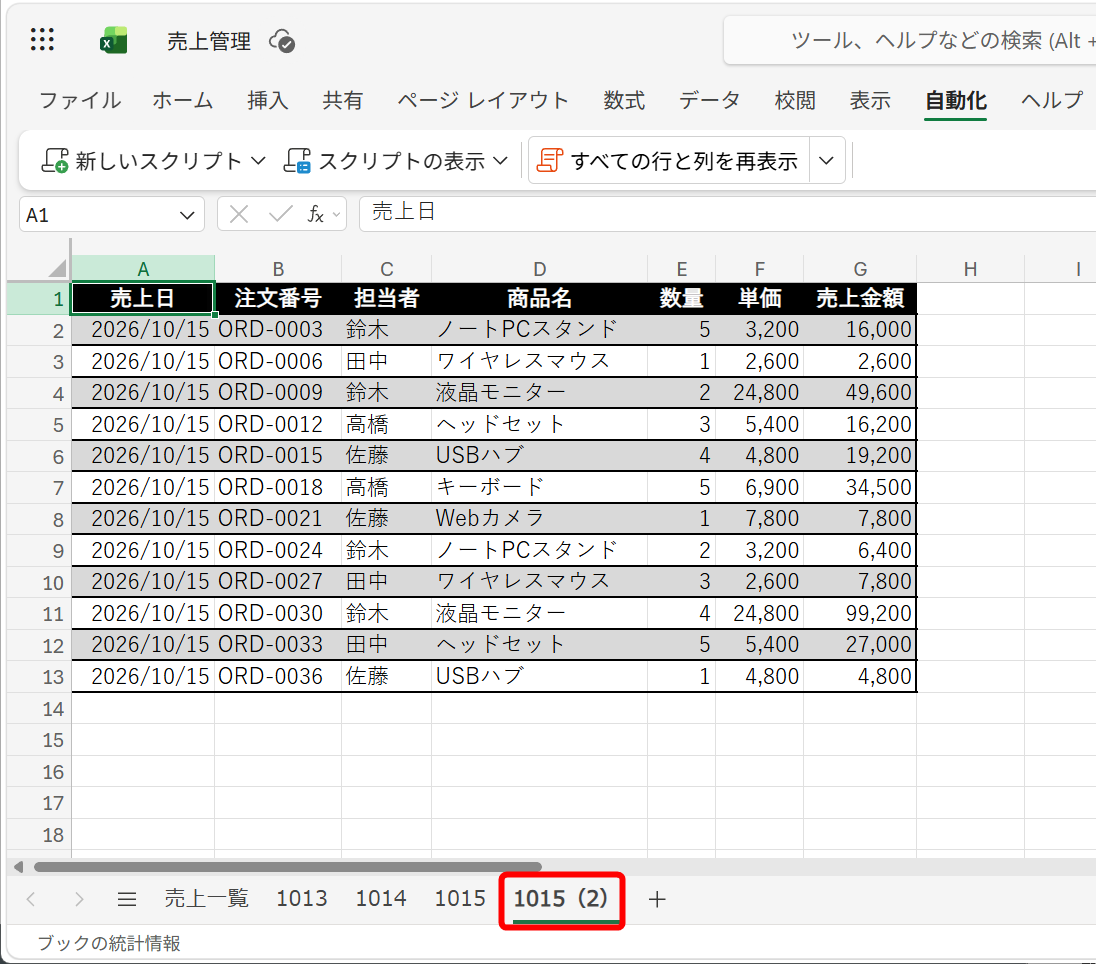This screenshot has width=1096, height=964.
Task: Open the all sheets list icon
Action: pyautogui.click(x=127, y=899)
